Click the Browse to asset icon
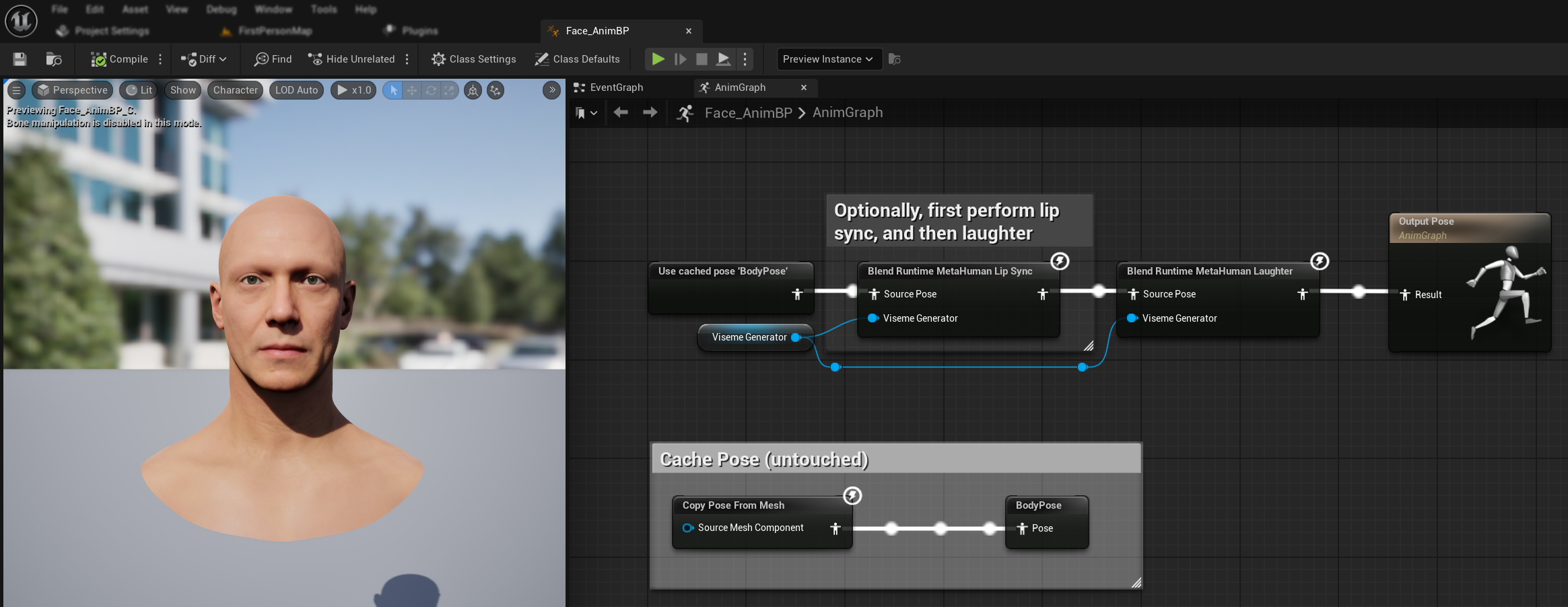The width and height of the screenshot is (1568, 607). (x=54, y=59)
